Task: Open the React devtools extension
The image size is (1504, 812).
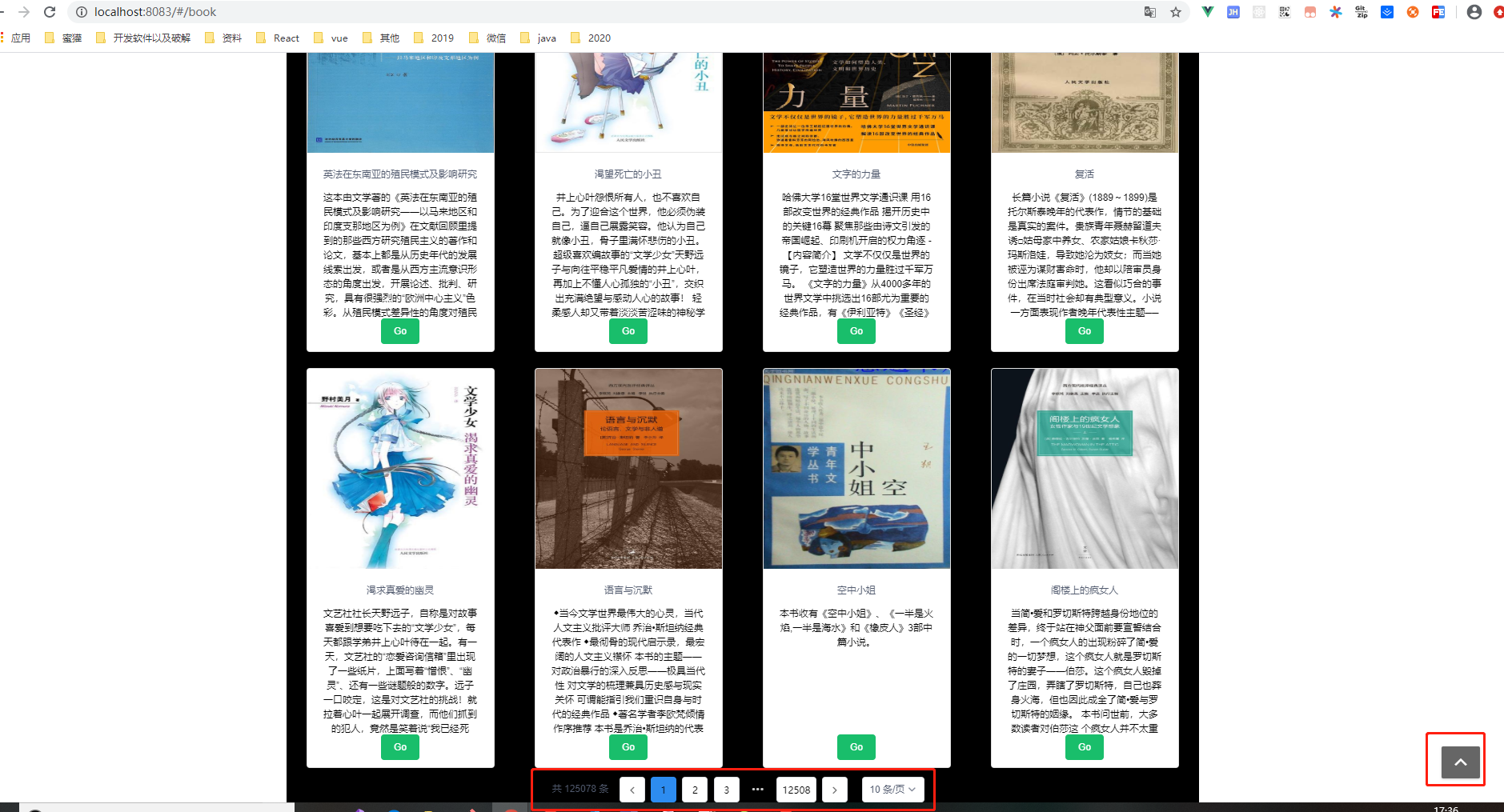Action: (1259, 12)
